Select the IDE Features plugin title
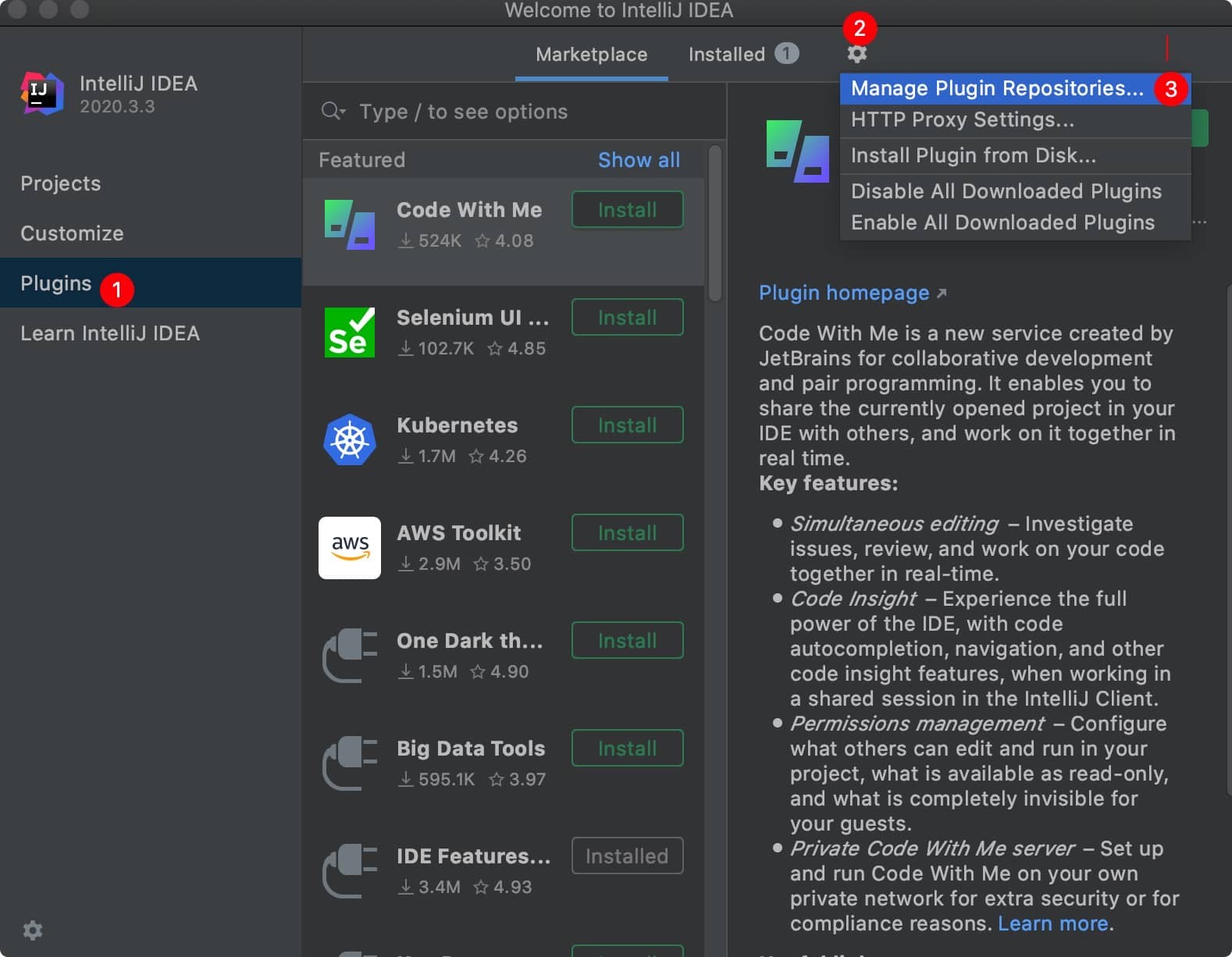 (474, 856)
